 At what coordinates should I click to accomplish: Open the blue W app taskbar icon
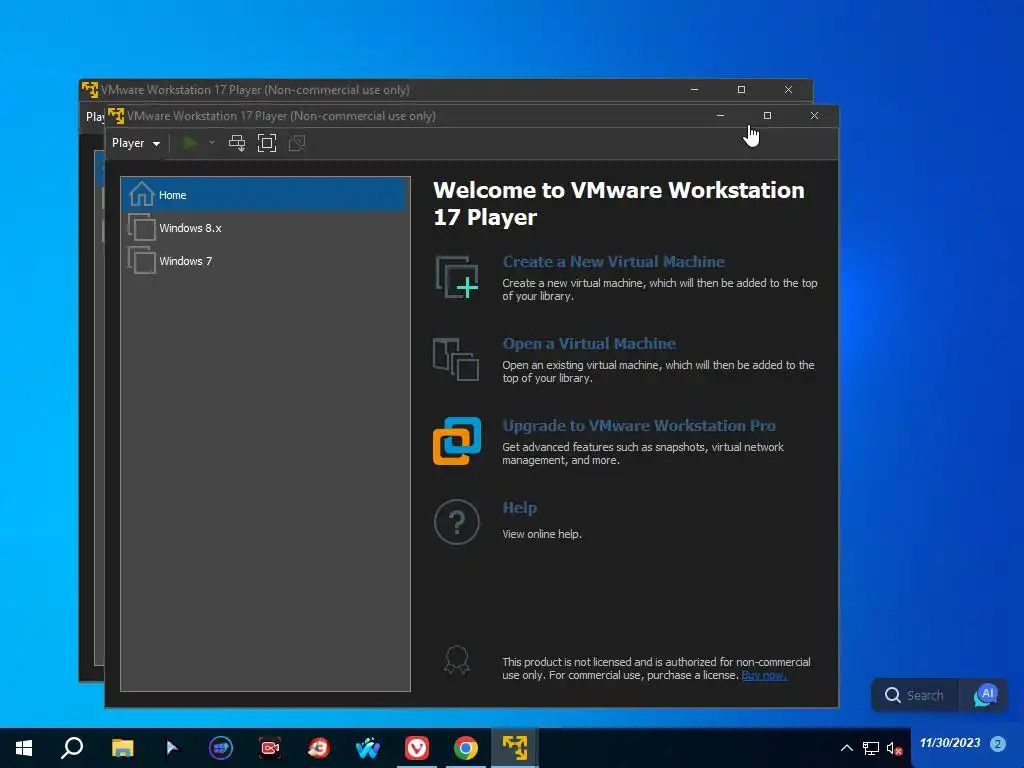[x=368, y=748]
